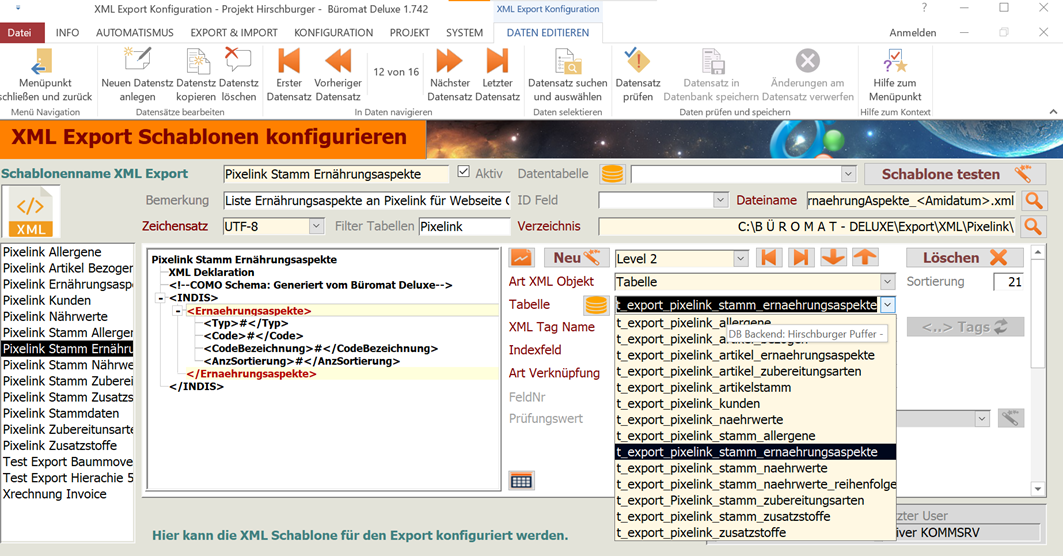Collapse the Ernaehrungsaspekte tree node
The height and width of the screenshot is (556, 1063).
(x=178, y=311)
